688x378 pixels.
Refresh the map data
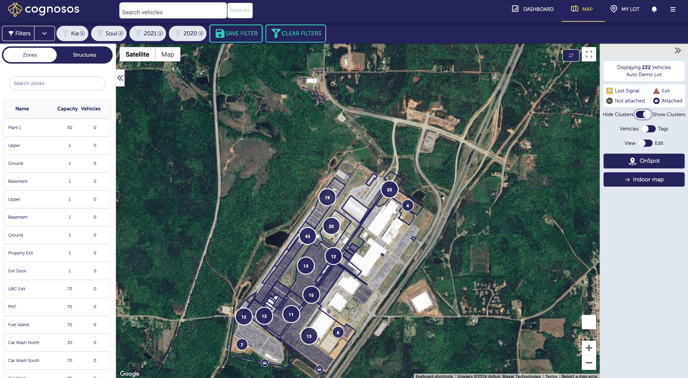[571, 55]
